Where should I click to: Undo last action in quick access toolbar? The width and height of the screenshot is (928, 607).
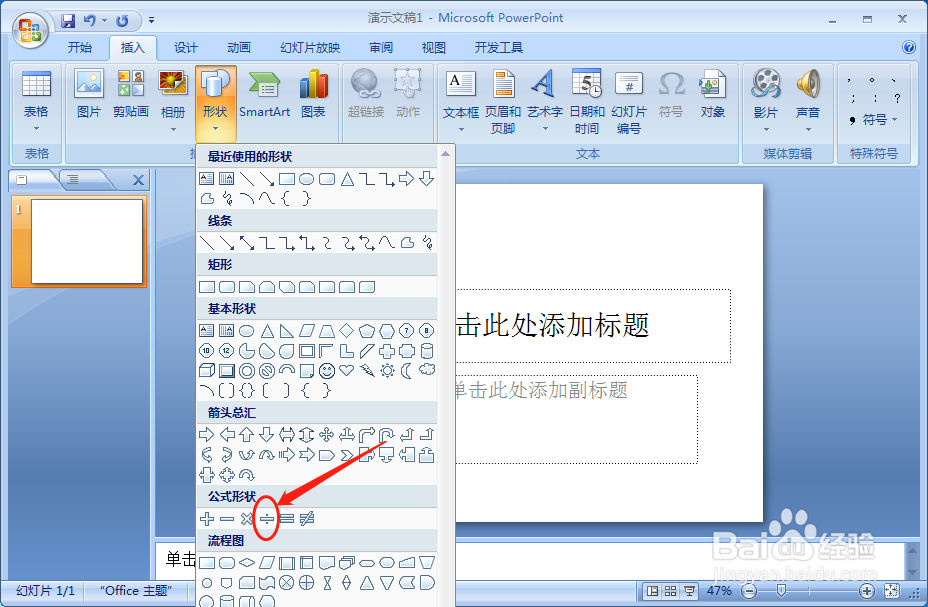(90, 21)
